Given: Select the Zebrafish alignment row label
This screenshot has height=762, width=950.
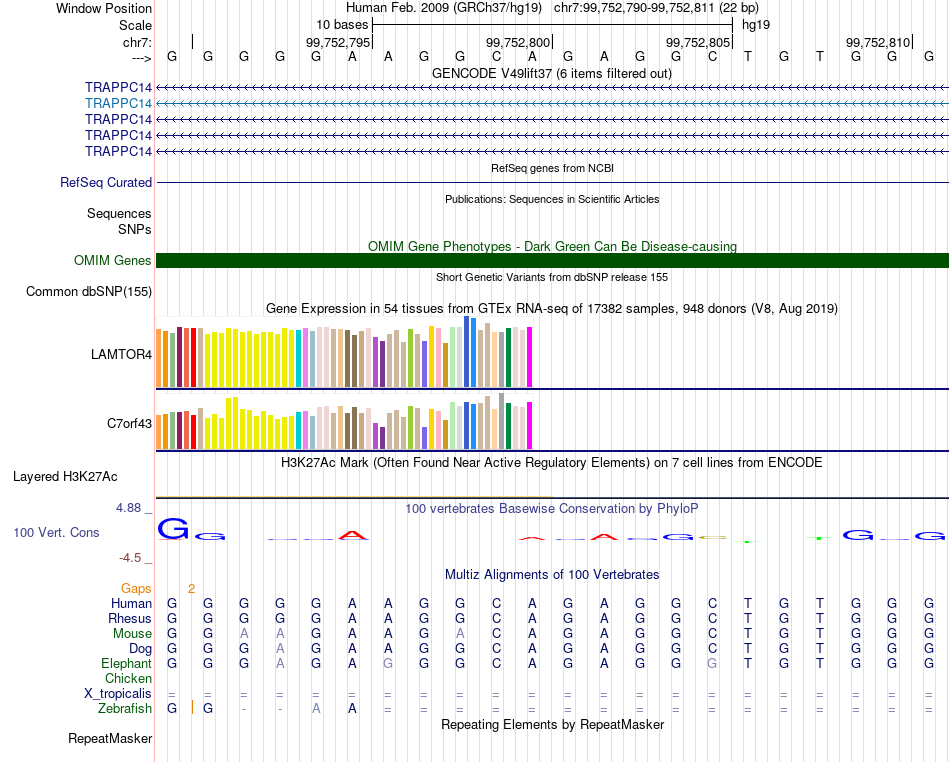Looking at the screenshot, I should 125,709.
